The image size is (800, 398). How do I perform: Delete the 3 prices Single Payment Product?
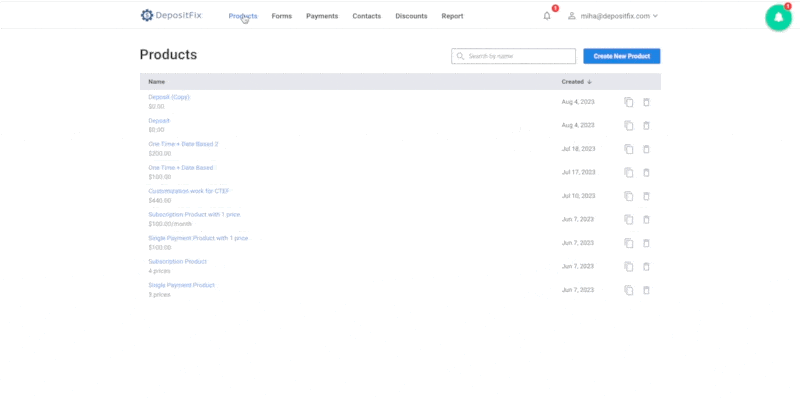(646, 290)
